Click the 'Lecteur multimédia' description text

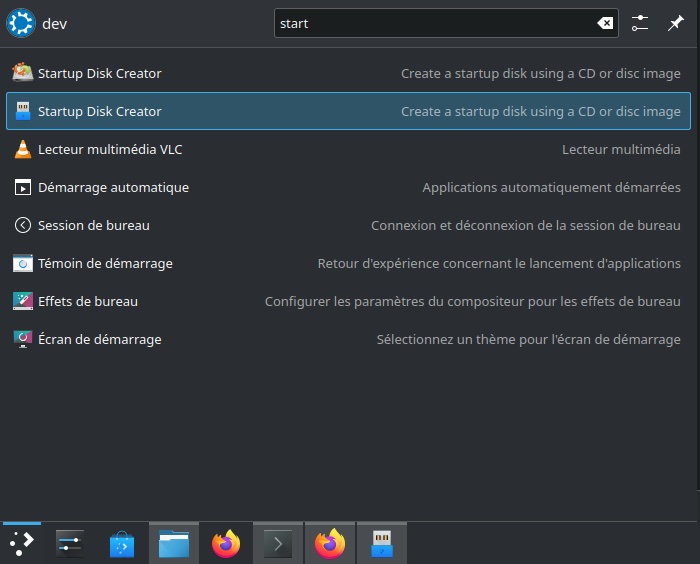pos(621,150)
